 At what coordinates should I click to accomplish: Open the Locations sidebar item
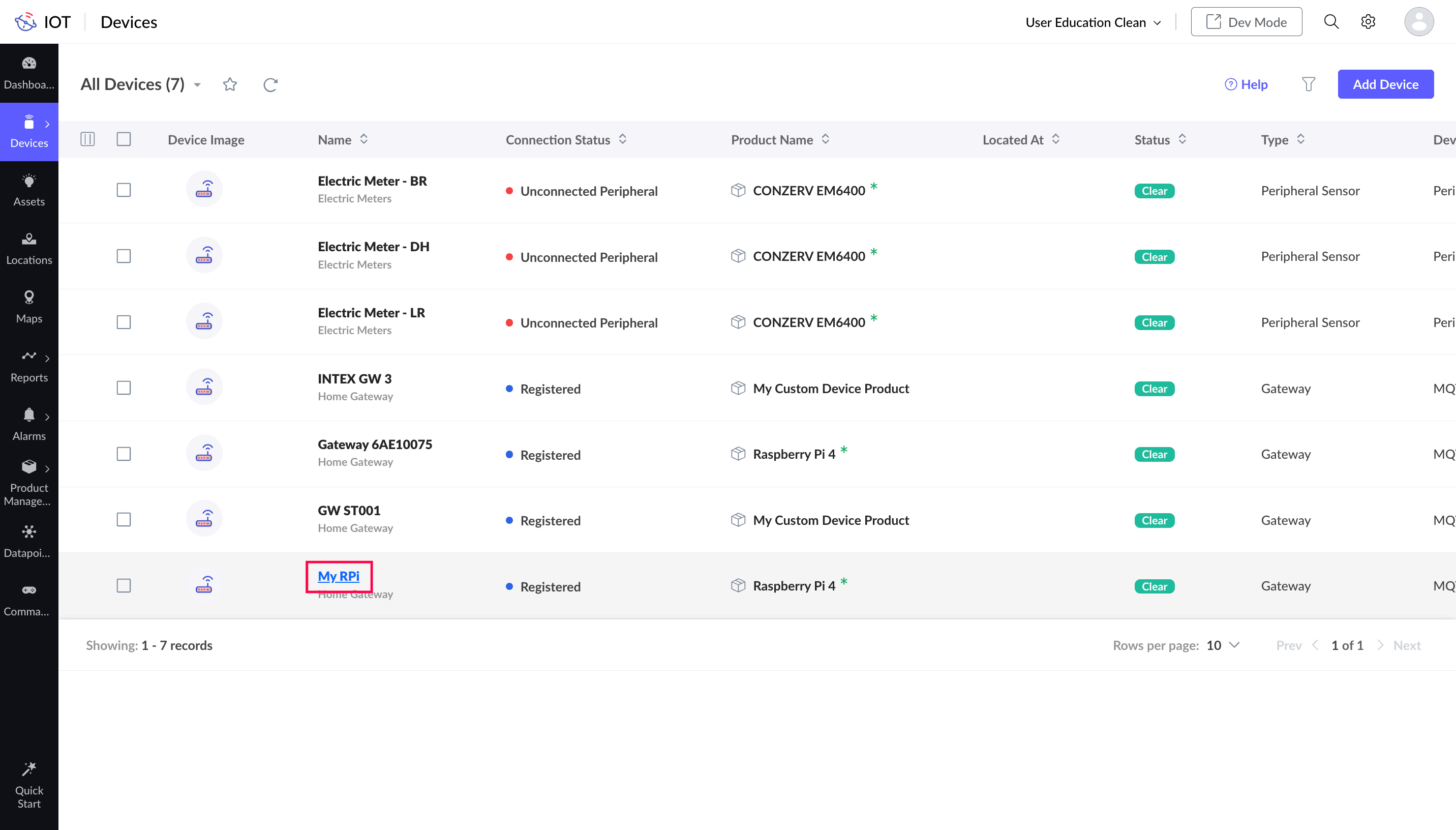[x=29, y=248]
